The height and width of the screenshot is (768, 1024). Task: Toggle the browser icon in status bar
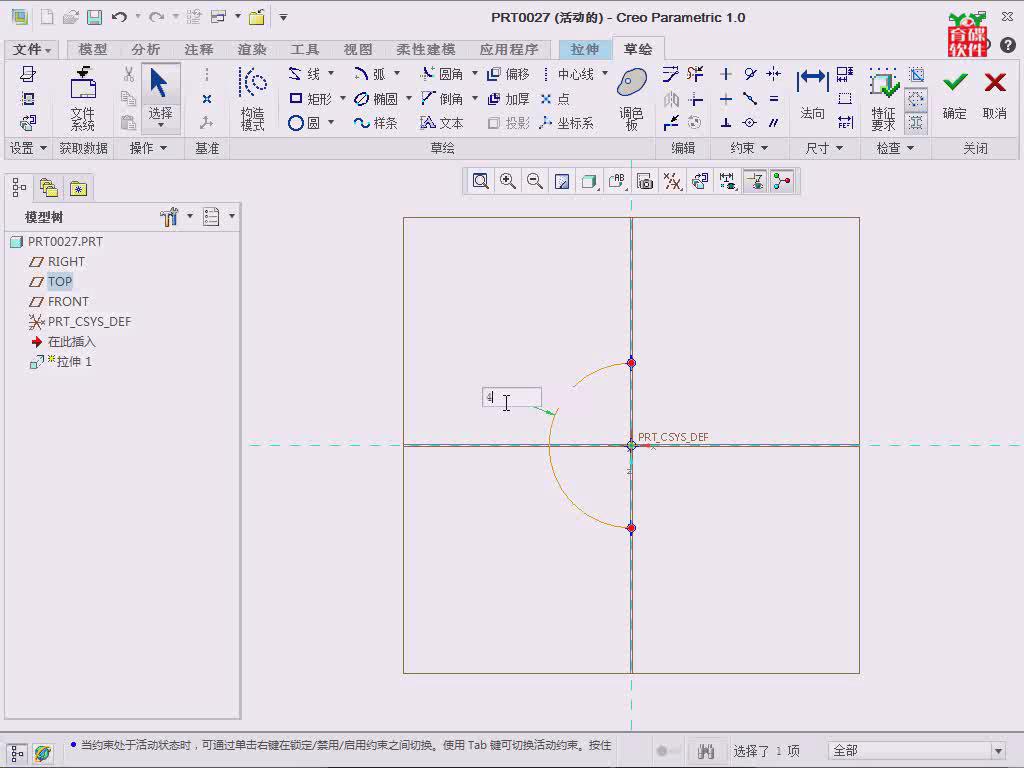coord(42,753)
